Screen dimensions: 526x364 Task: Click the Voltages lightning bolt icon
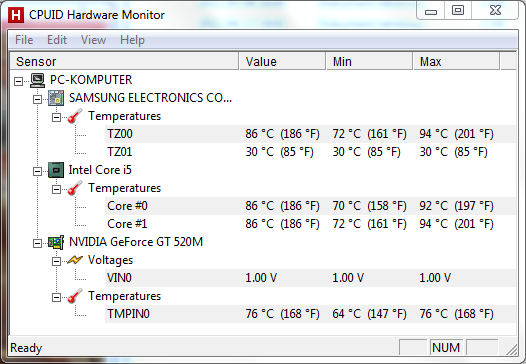(75, 260)
